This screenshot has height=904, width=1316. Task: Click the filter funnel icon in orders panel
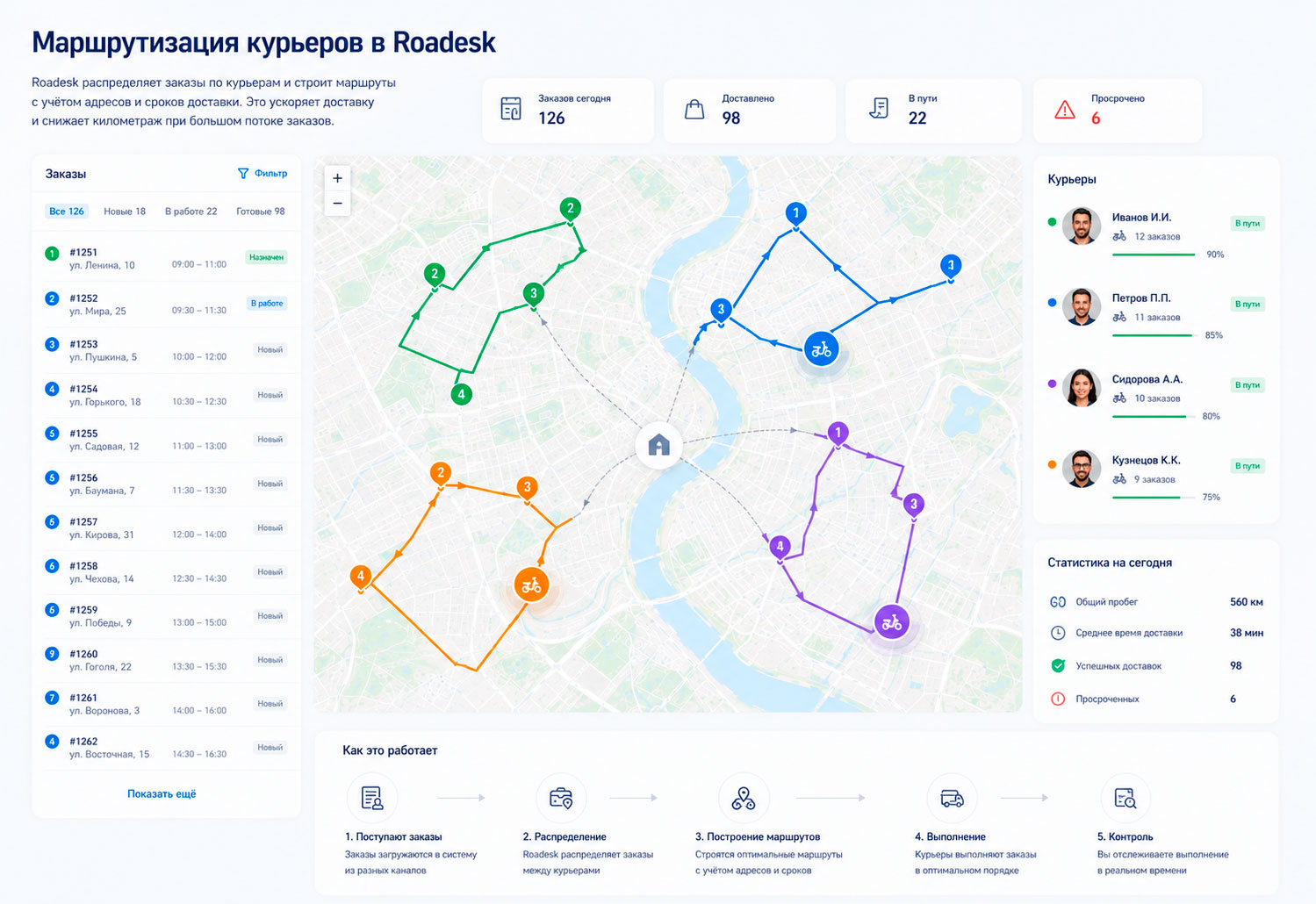coord(243,174)
